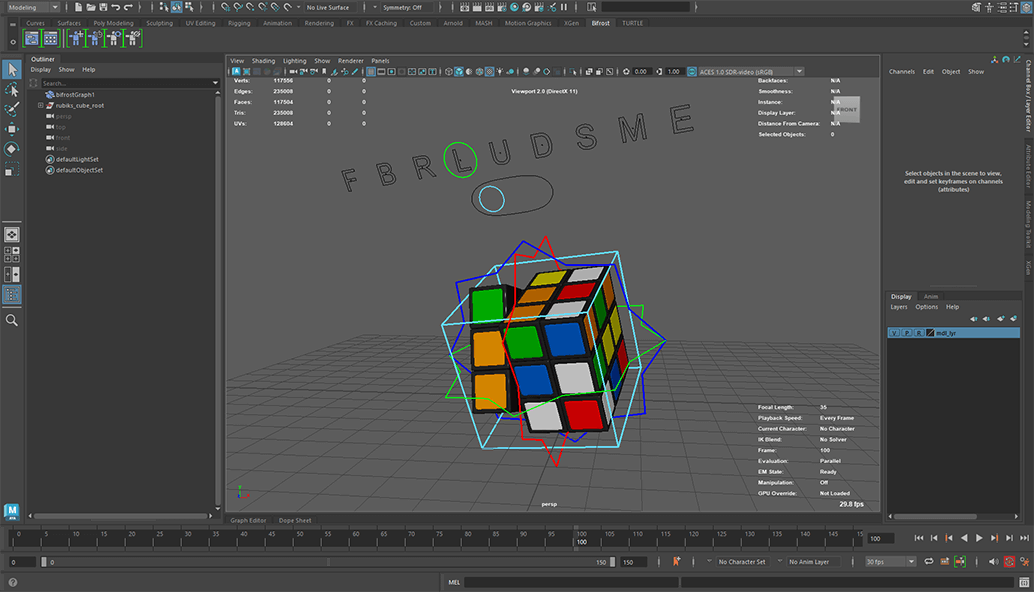Switch to the Poly Modeling shelf tab
The height and width of the screenshot is (592, 1034).
pos(113,23)
